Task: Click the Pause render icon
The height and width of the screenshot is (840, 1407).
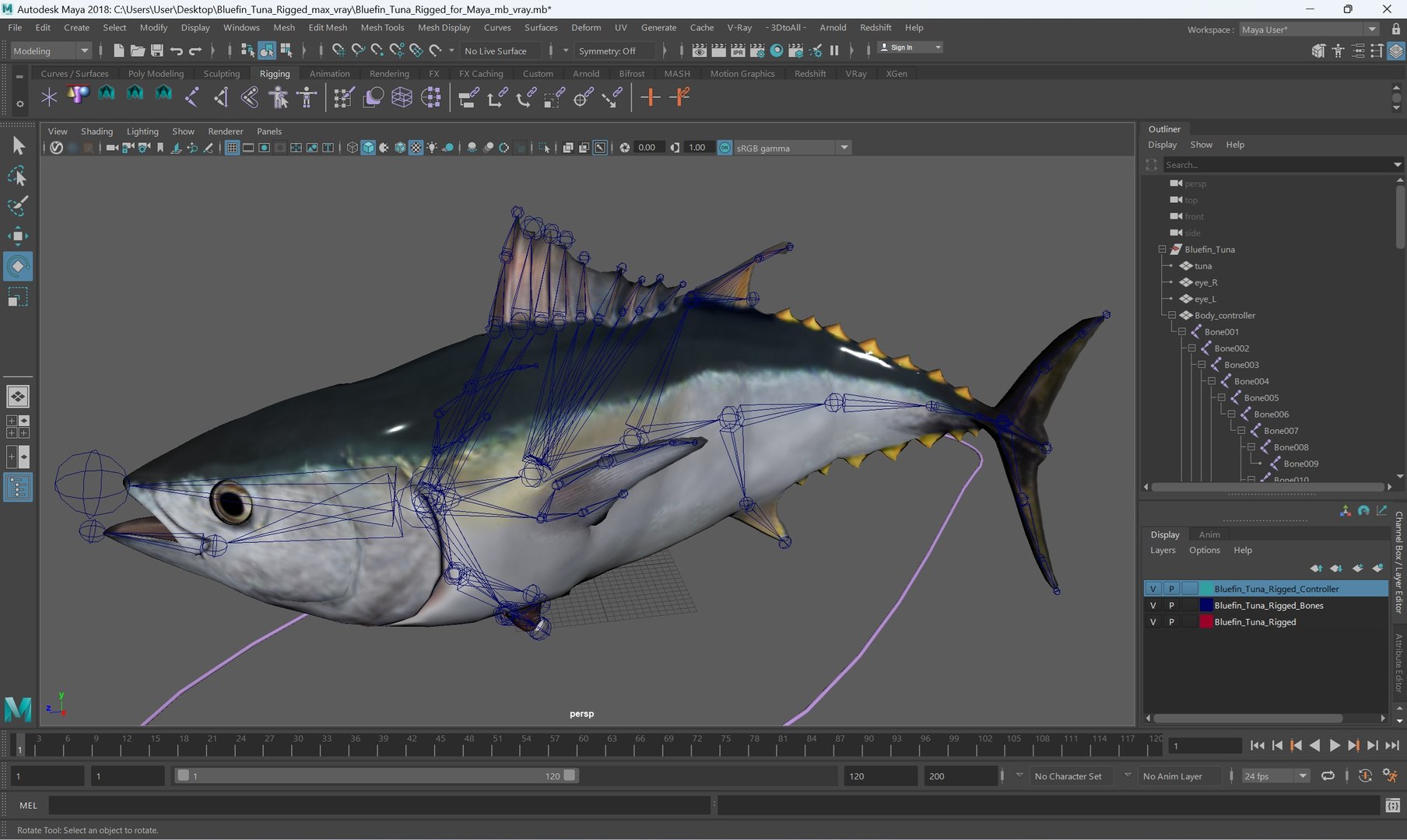Action: pyautogui.click(x=834, y=51)
